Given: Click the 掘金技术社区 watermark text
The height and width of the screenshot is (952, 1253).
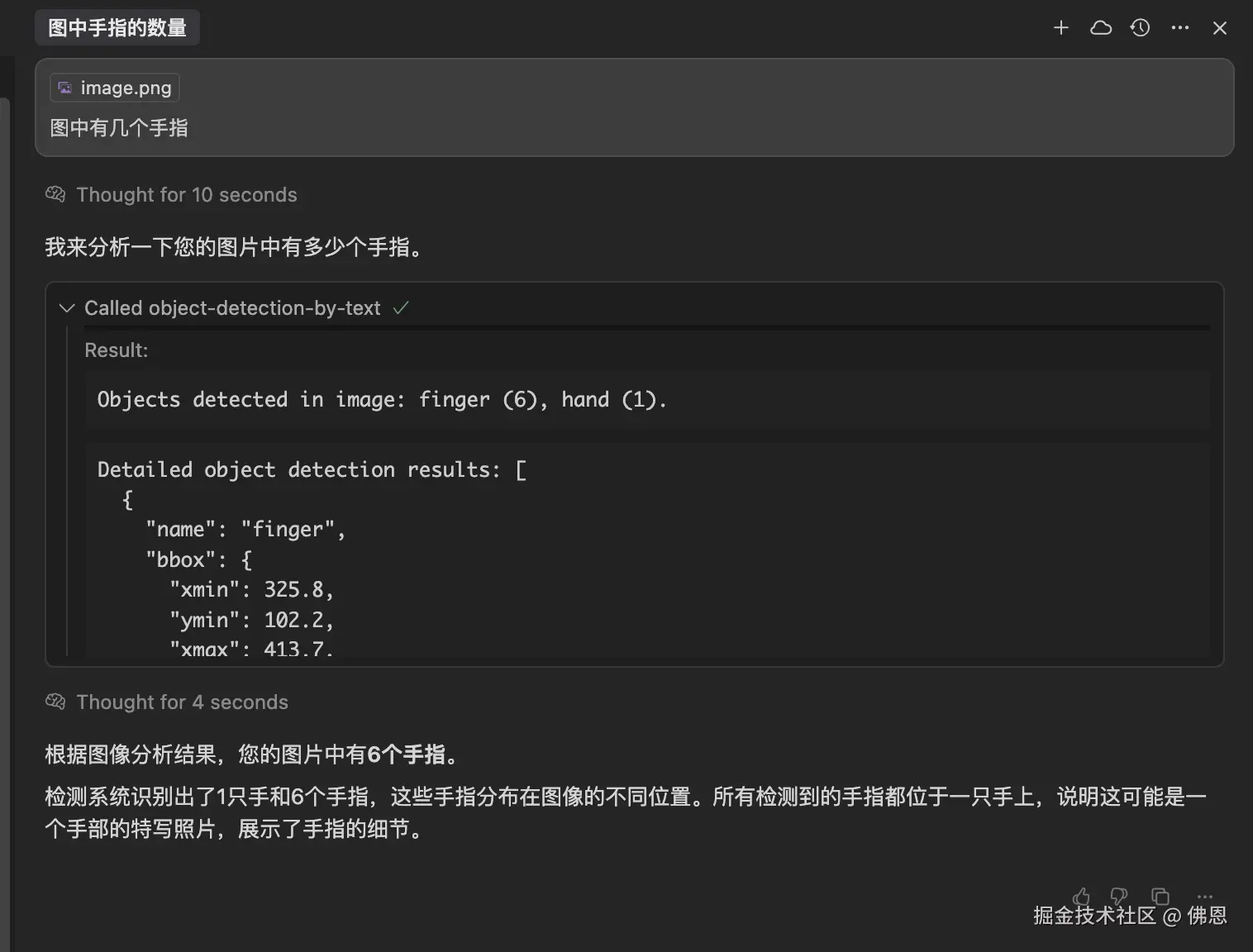Looking at the screenshot, I should 1093,916.
